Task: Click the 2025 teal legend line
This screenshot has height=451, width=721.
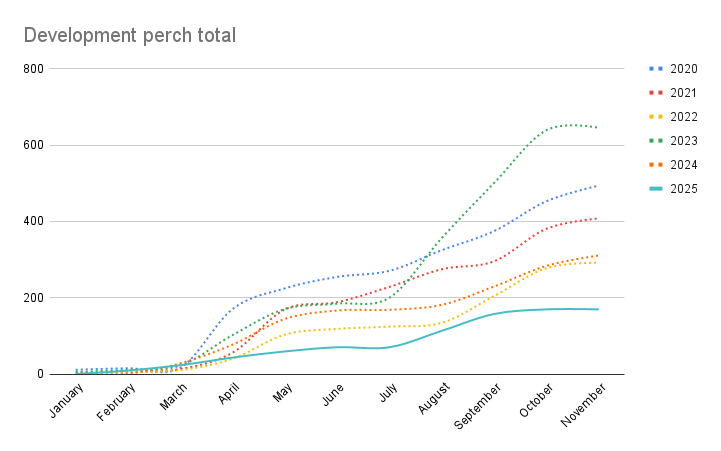Action: [x=656, y=189]
